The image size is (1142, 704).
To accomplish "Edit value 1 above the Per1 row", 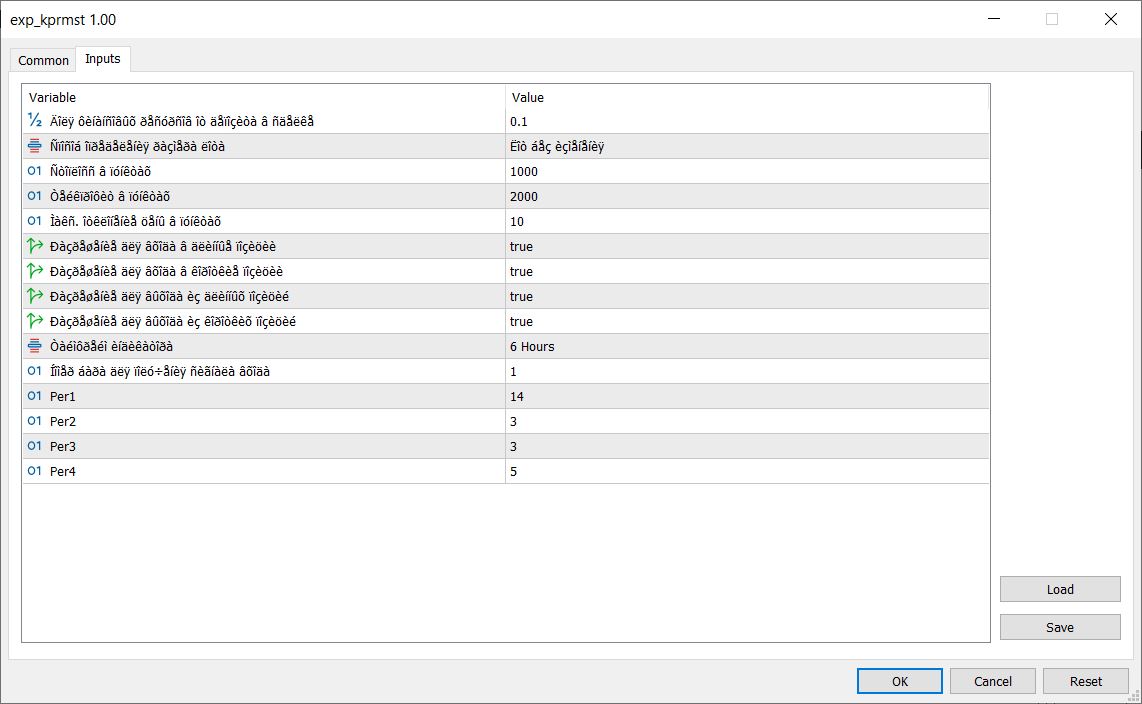I will coord(747,371).
